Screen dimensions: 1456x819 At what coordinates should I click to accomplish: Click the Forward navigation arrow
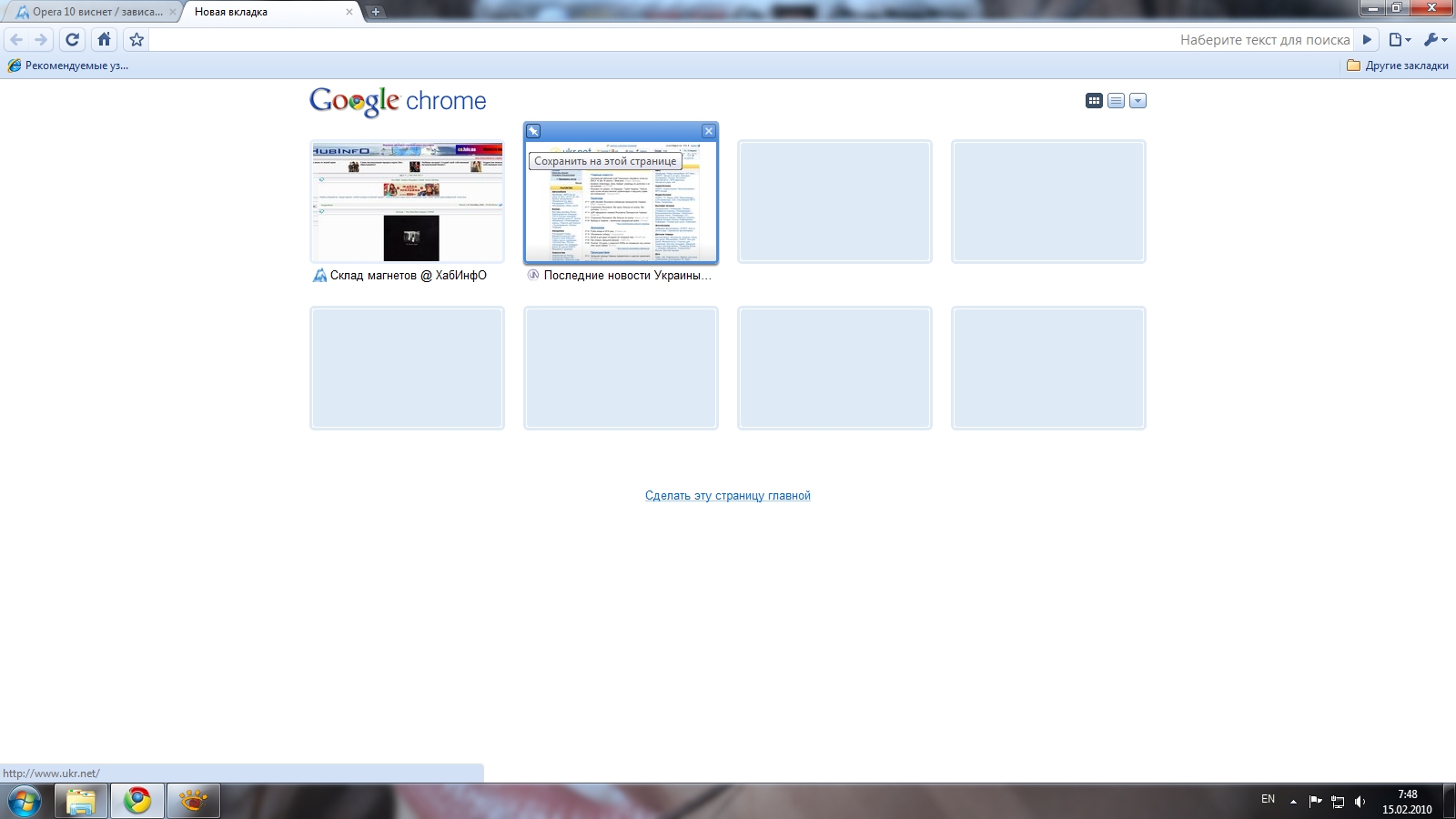click(41, 39)
